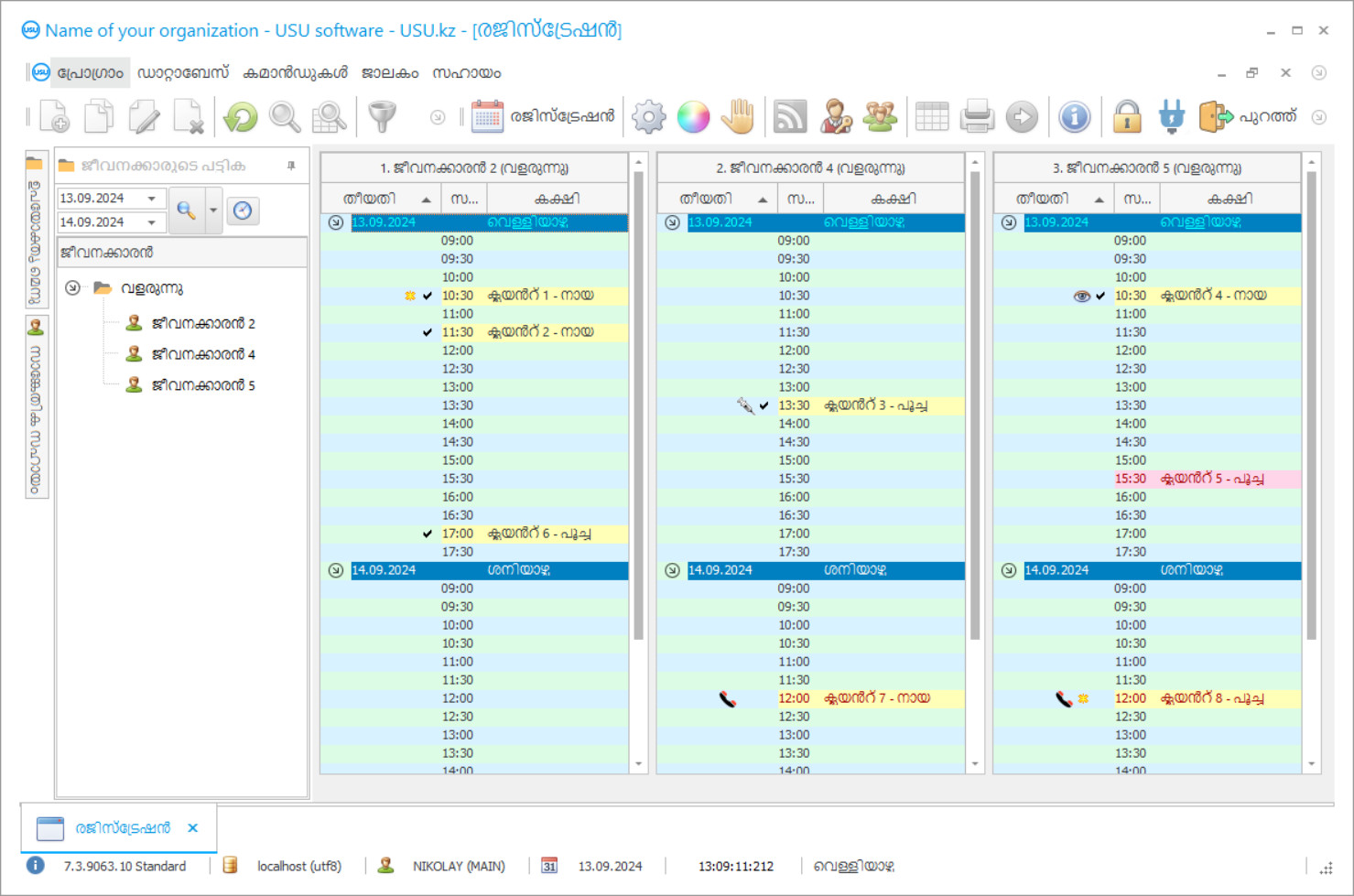Click the color wheel palette icon
The width and height of the screenshot is (1354, 896).
(x=693, y=117)
